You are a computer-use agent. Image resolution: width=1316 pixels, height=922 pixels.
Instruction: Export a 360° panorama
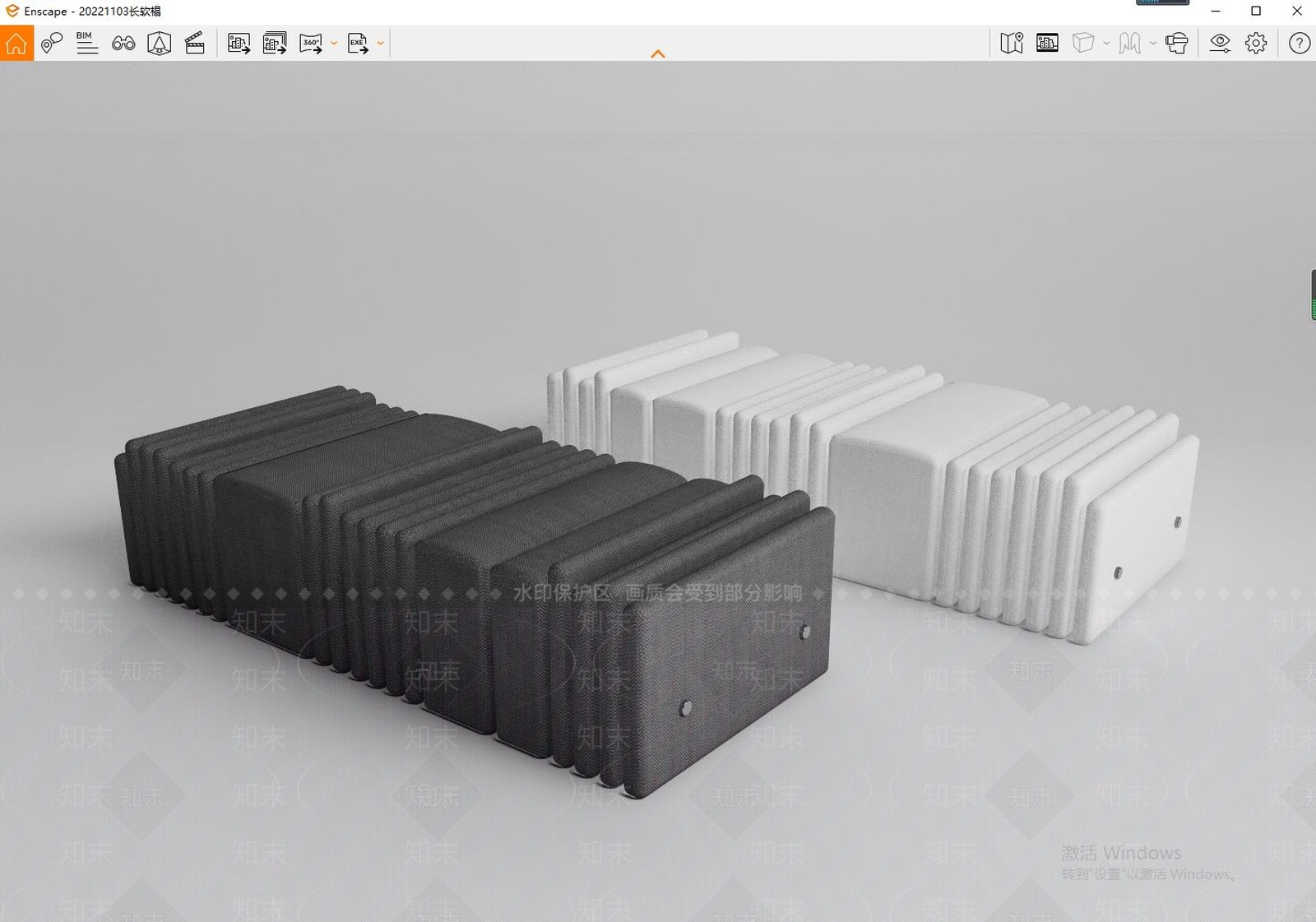click(311, 43)
